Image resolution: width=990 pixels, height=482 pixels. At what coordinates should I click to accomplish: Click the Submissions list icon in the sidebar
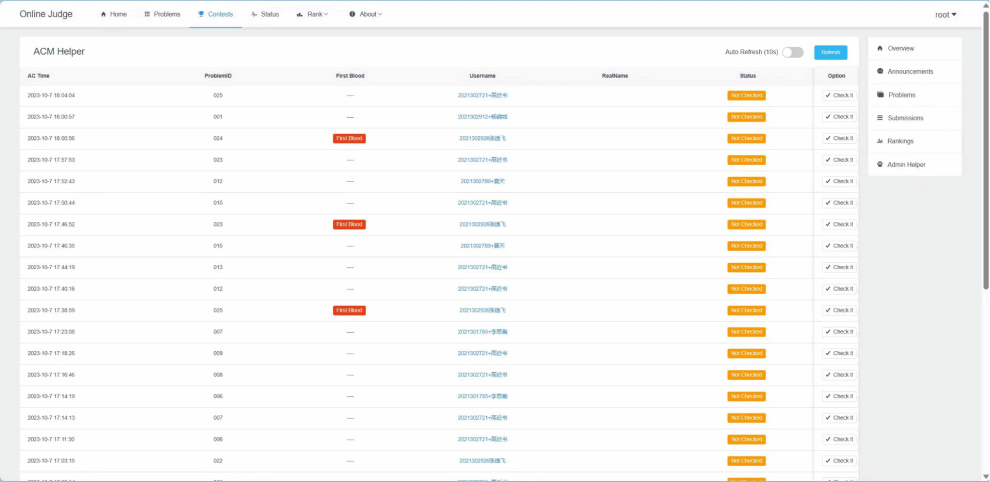[880, 118]
